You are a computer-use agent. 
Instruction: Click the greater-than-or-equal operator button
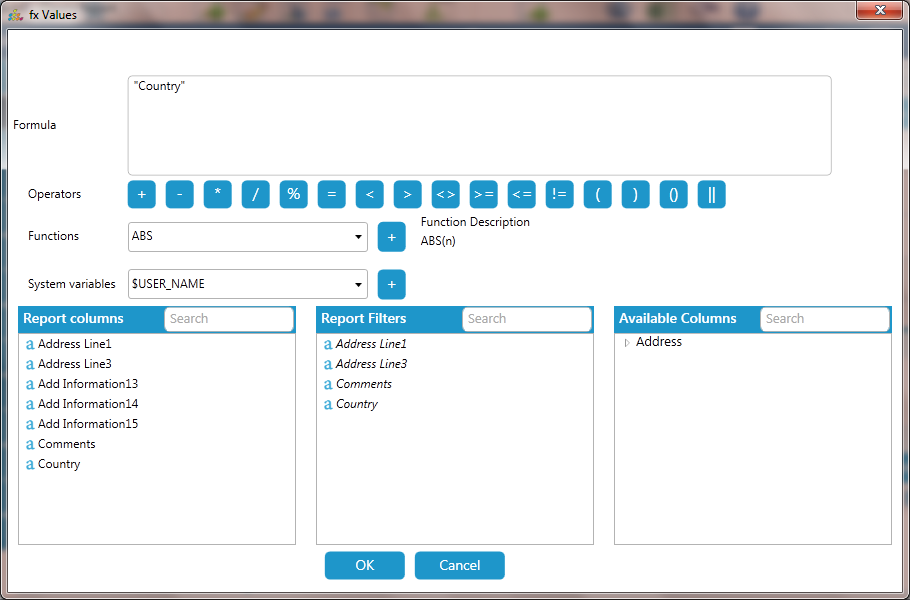(483, 194)
